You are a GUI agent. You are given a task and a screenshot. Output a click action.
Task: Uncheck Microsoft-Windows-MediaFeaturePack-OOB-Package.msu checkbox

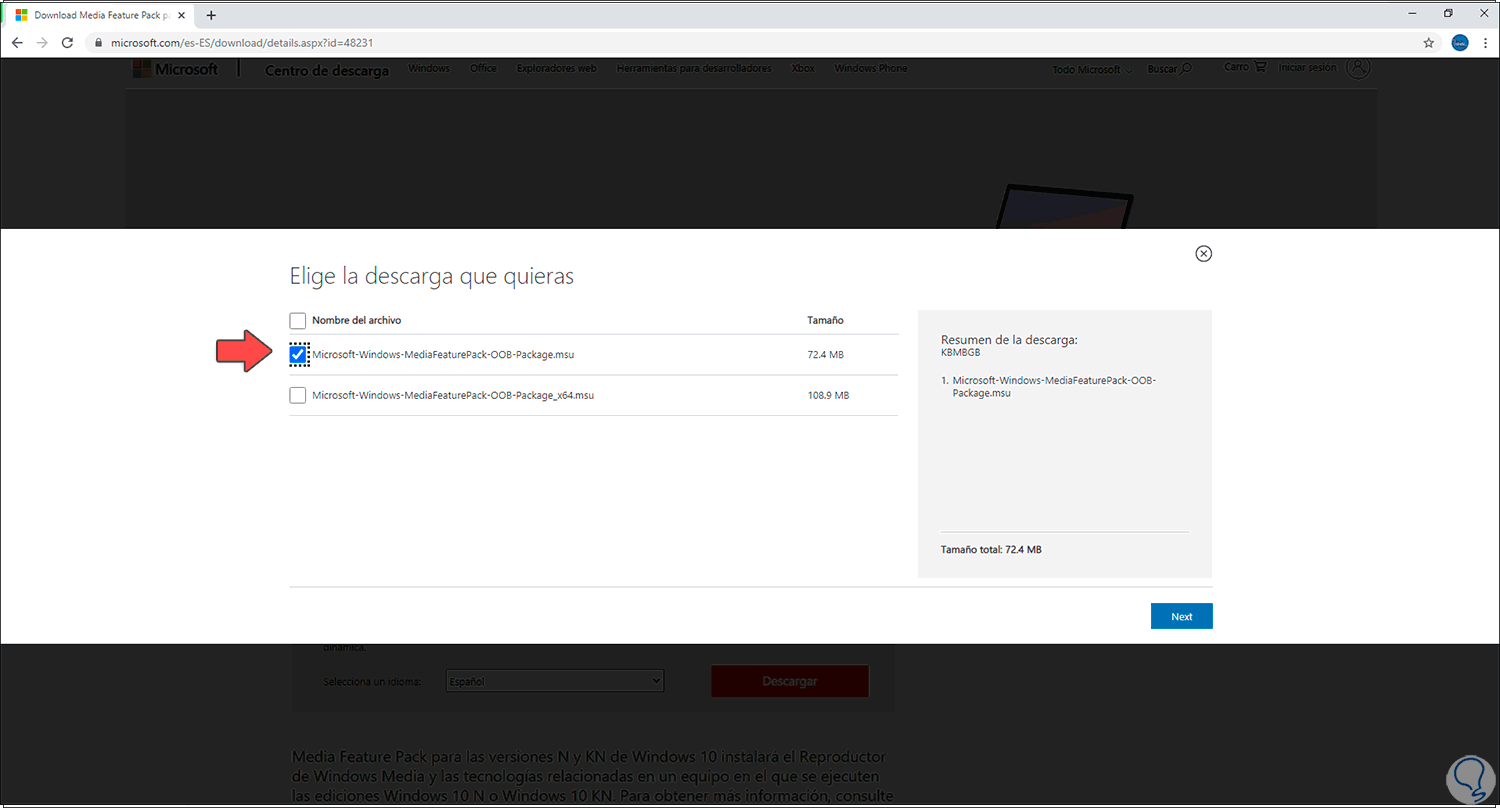298,354
